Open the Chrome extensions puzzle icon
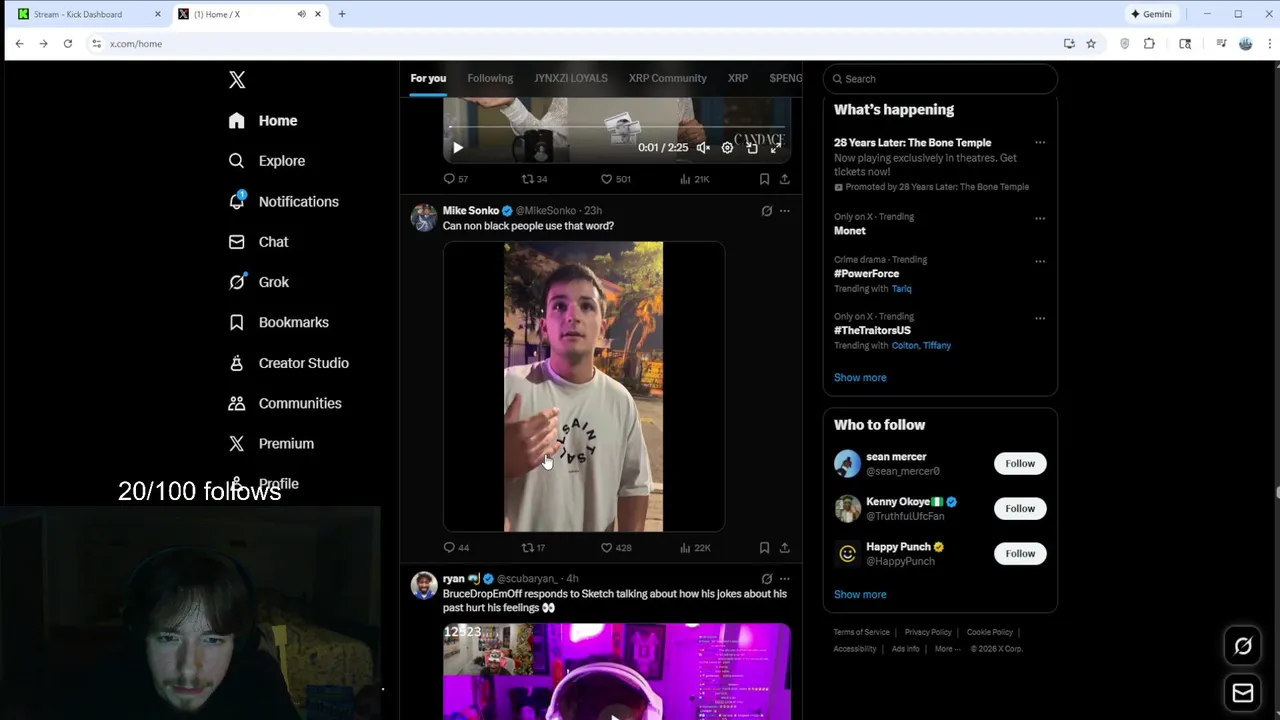Viewport: 1280px width, 720px height. point(1149,44)
